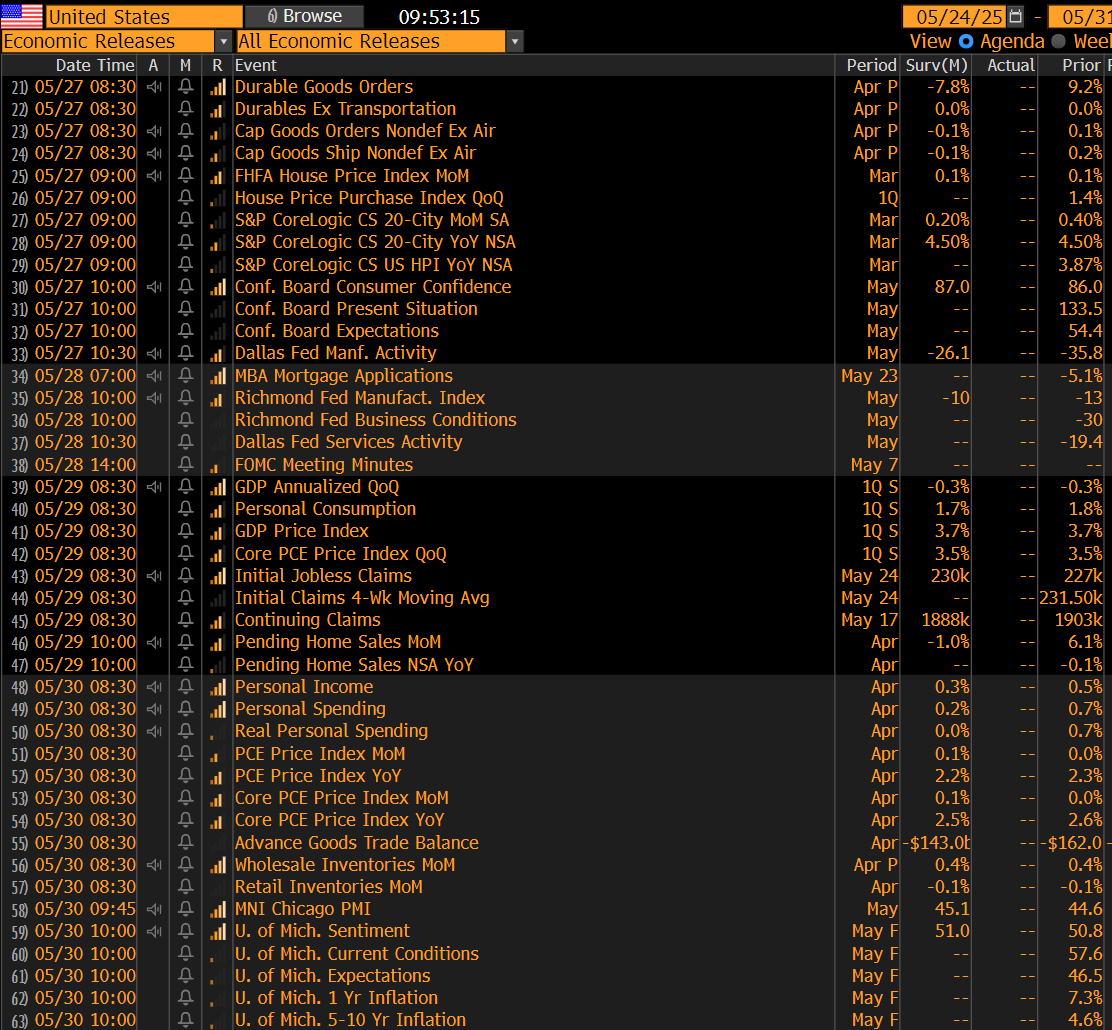1112x1030 pixels.
Task: Click the R relevance column header
Action: point(217,65)
